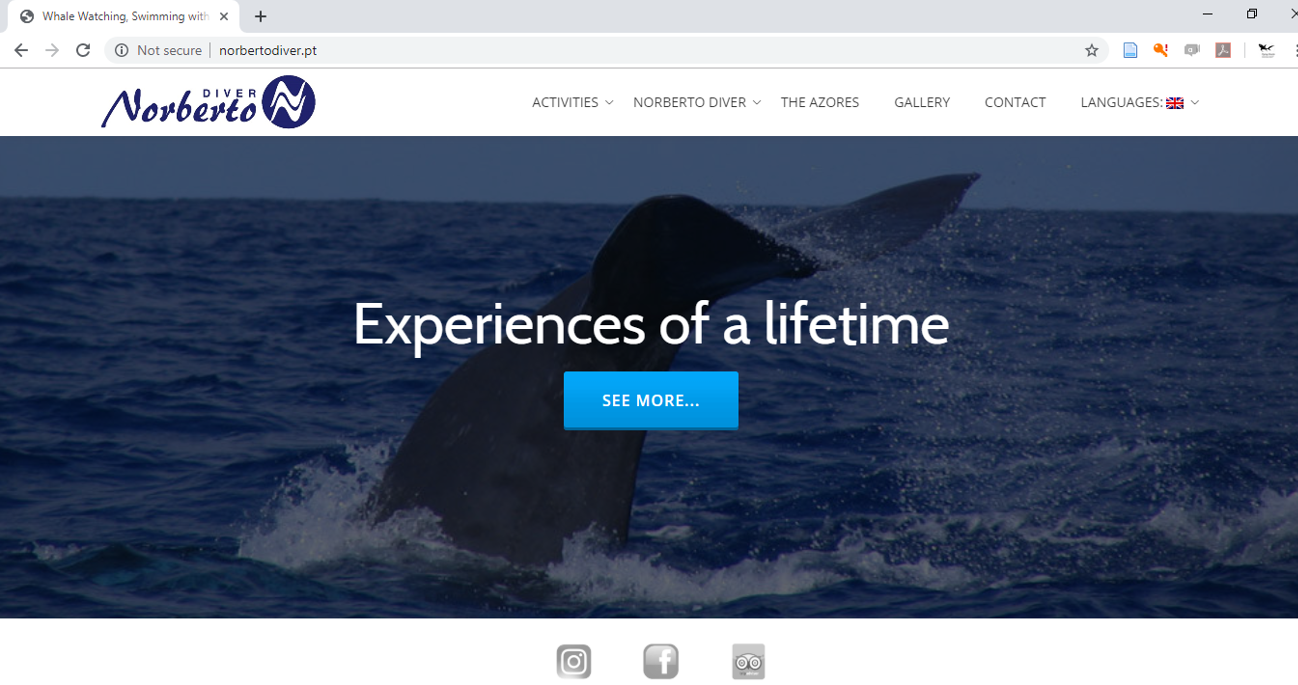Reload the page
Viewport: 1298px width, 685px height.
click(83, 50)
